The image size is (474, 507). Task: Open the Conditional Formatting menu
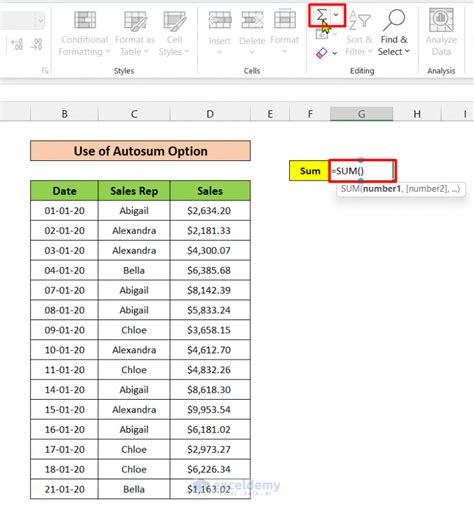(x=84, y=33)
